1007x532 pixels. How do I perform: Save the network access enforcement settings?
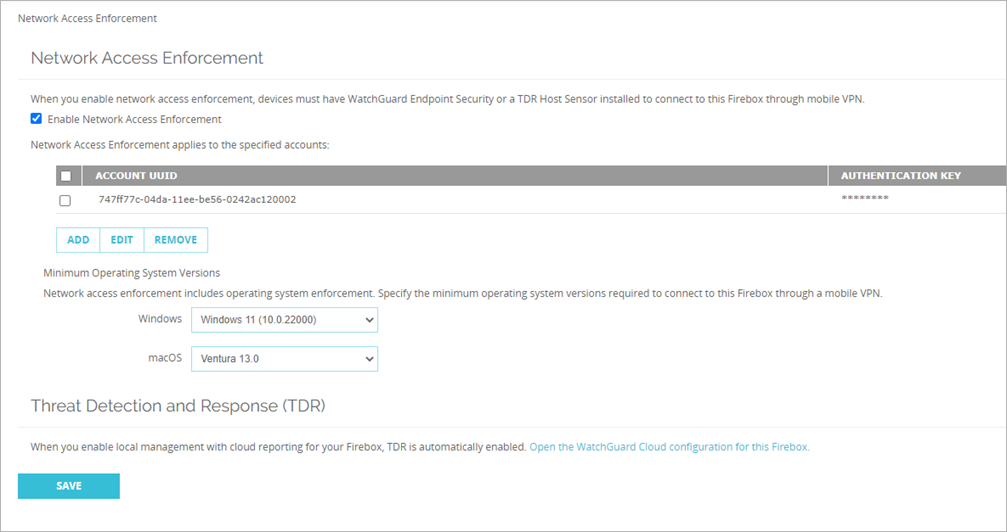coord(69,486)
